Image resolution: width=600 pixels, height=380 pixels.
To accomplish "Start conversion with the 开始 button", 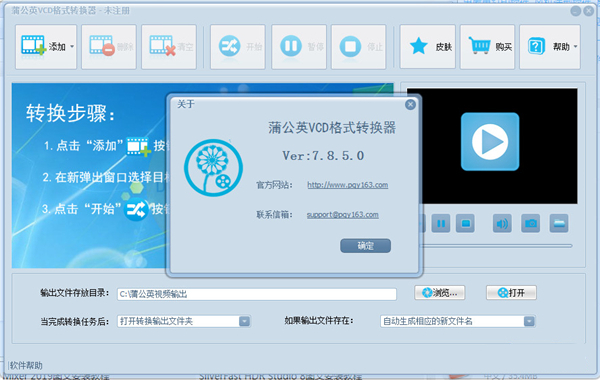I will pos(238,47).
